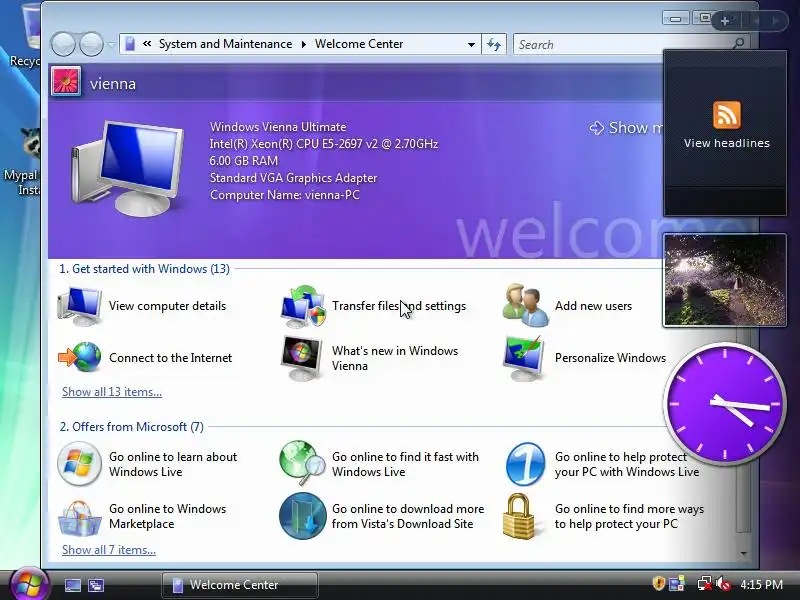The width and height of the screenshot is (800, 600).
Task: Open Transfer files and settings icon
Action: pyautogui.click(x=303, y=306)
